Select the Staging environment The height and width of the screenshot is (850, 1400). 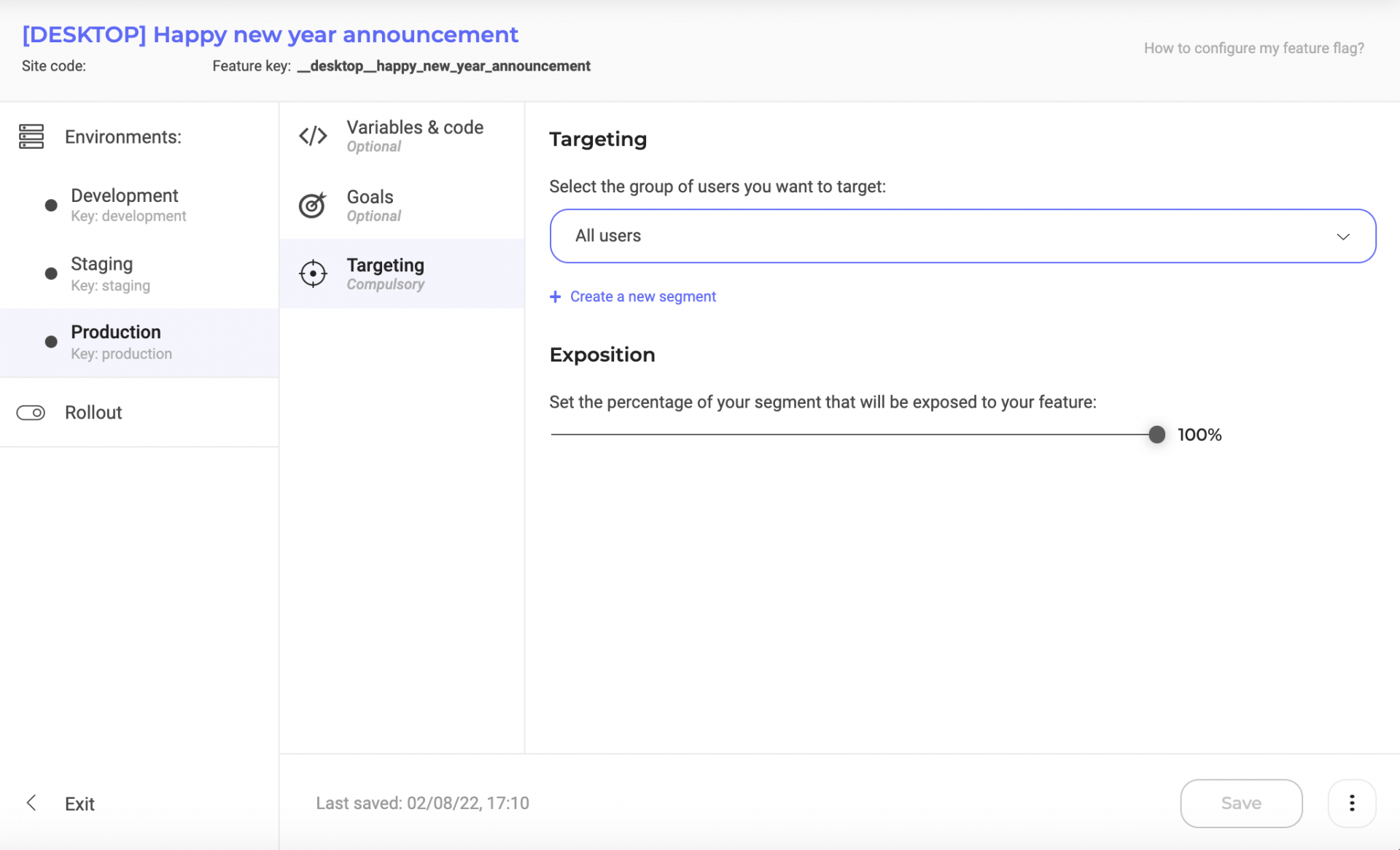click(139, 274)
